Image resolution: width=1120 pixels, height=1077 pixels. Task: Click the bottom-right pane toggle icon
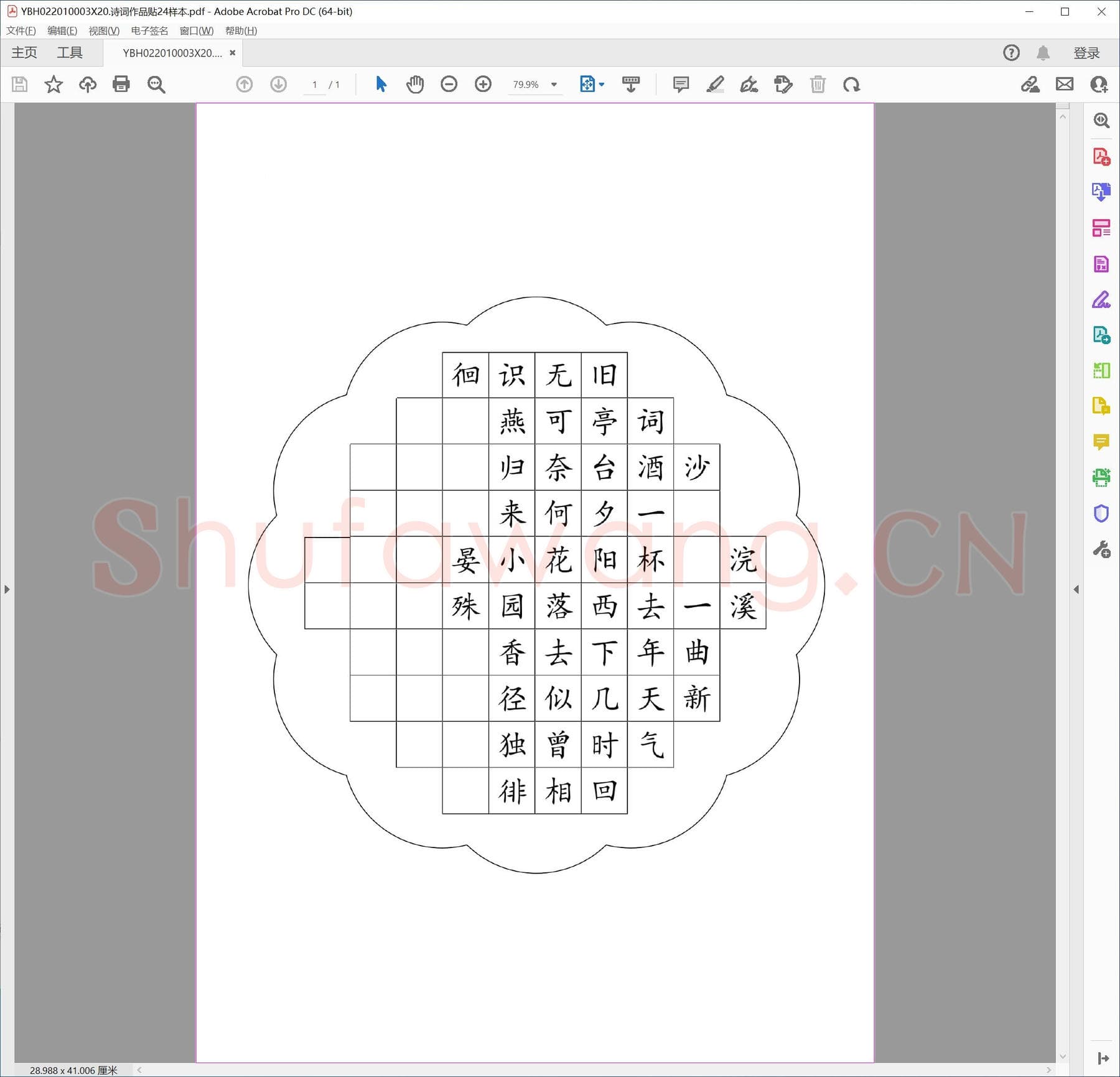(x=1103, y=1058)
